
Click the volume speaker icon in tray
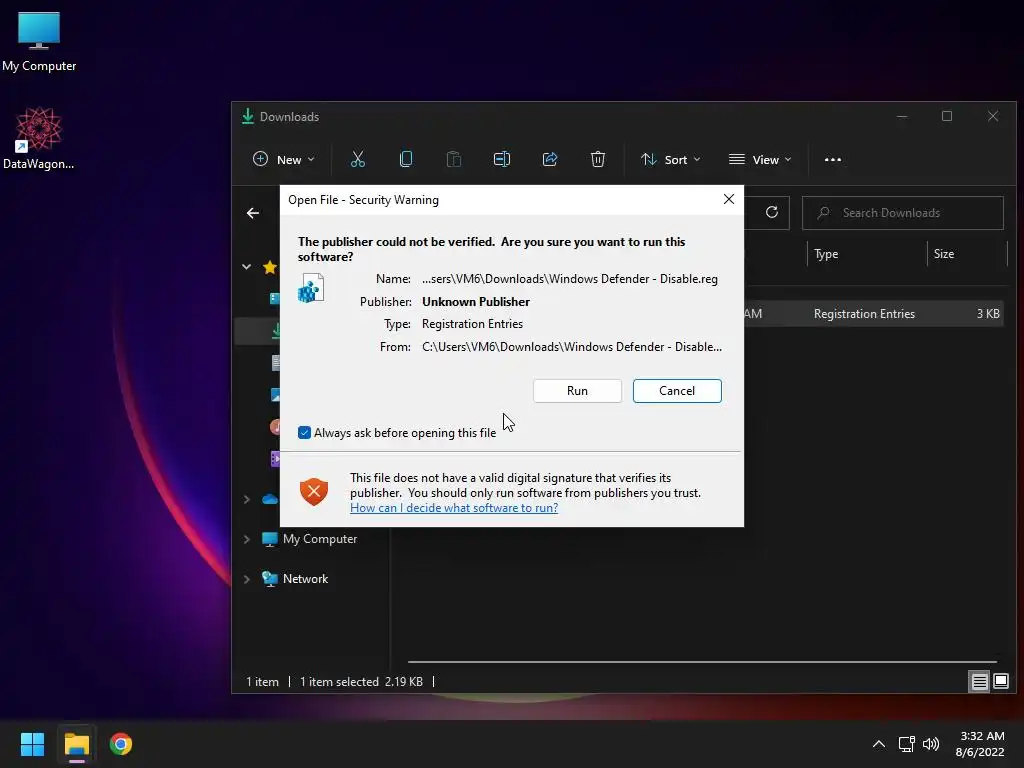click(931, 744)
